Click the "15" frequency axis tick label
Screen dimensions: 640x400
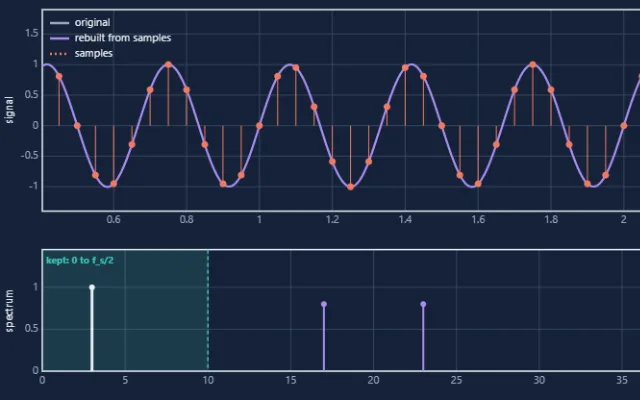click(291, 380)
